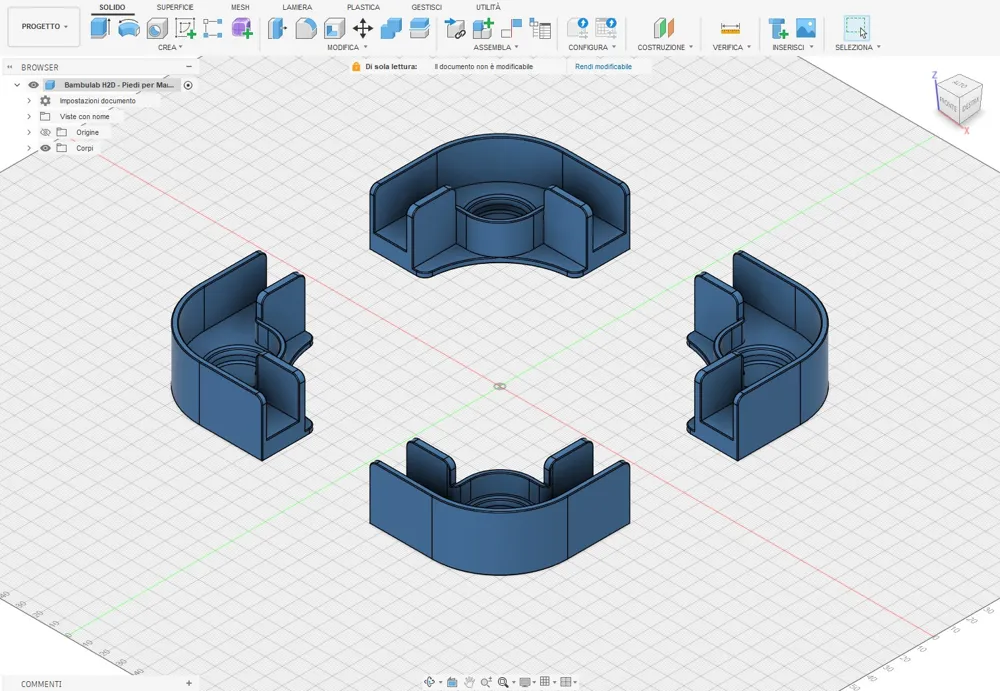
Task: Select the Offset Face tool icon
Action: (420, 28)
